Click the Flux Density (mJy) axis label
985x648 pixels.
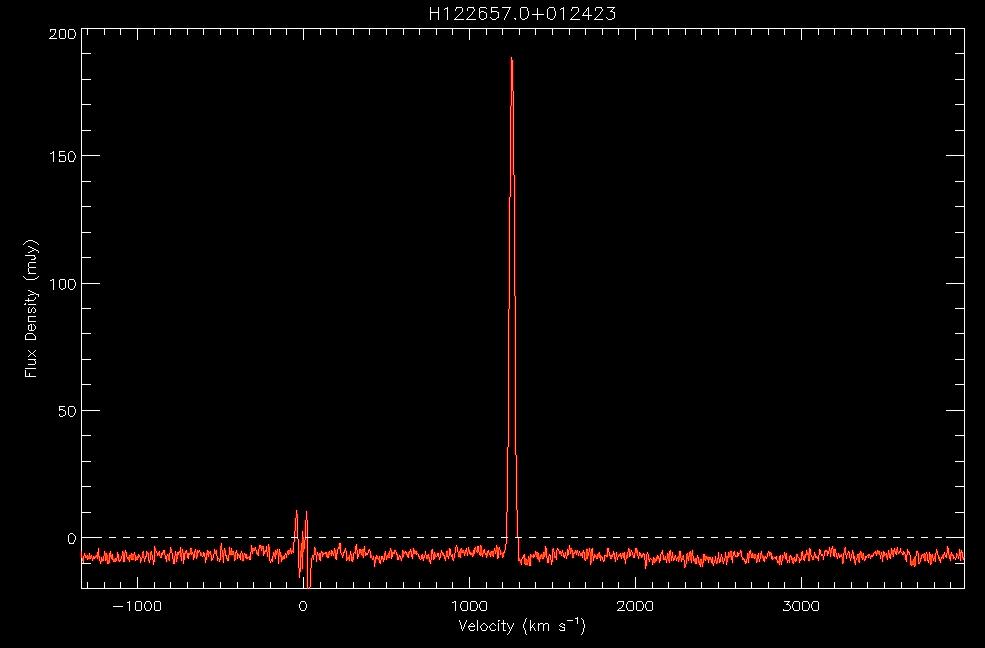(x=32, y=308)
